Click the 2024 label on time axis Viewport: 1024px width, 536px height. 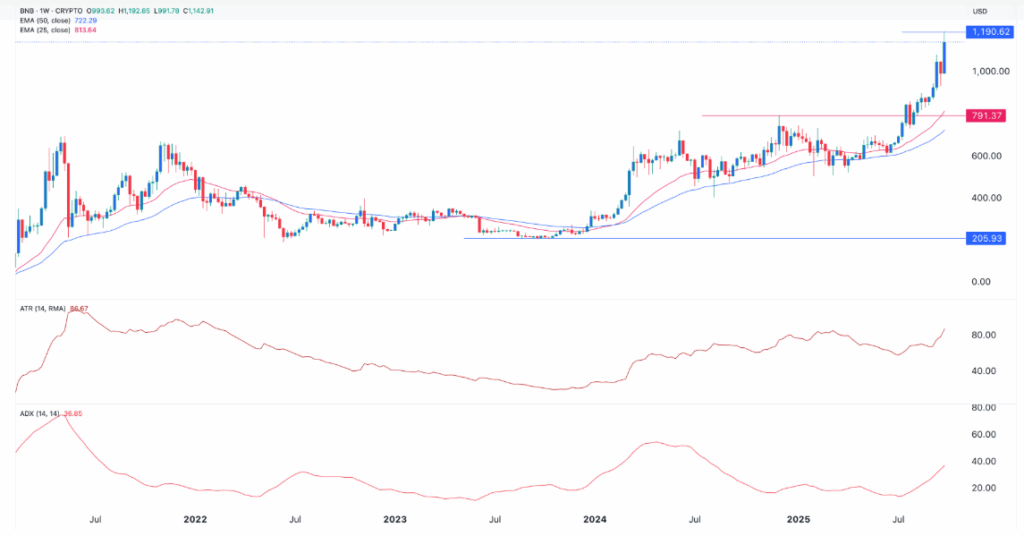596,520
